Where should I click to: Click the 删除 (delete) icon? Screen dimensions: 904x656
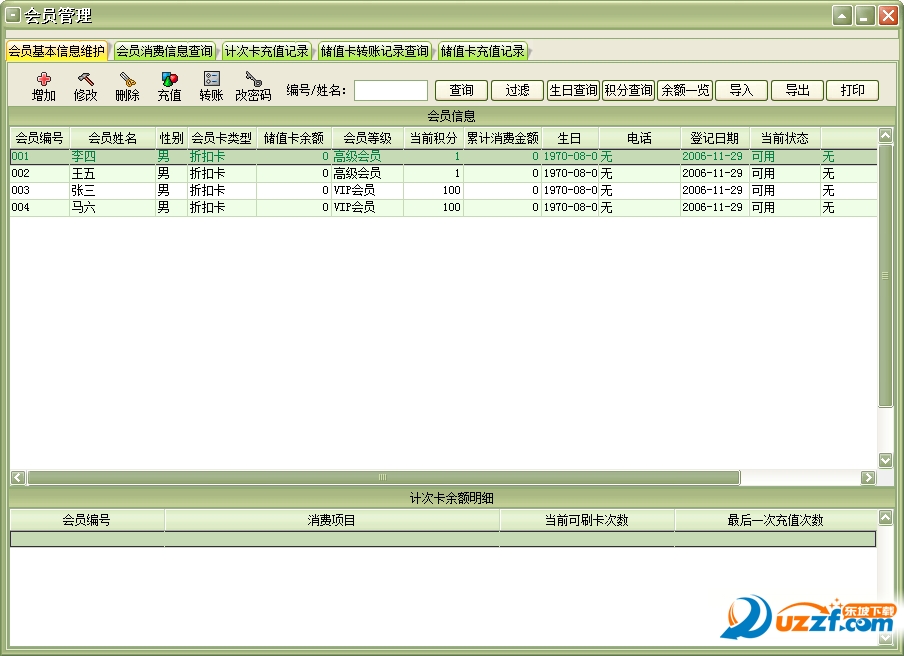click(127, 86)
